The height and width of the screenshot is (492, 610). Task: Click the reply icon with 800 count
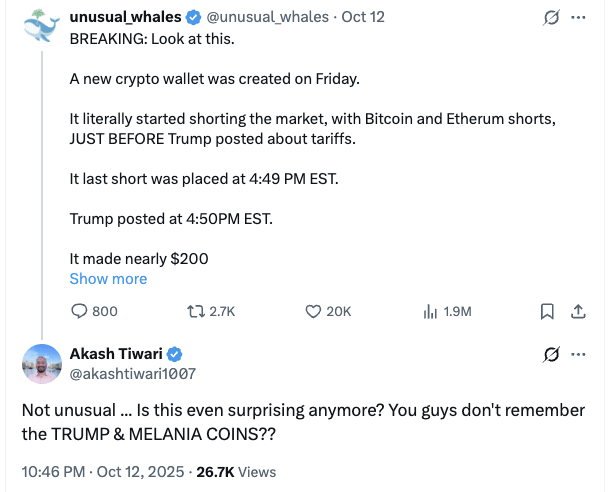click(x=80, y=311)
